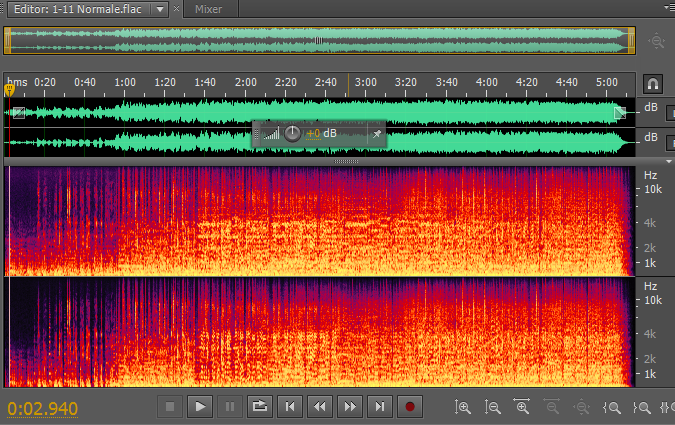Viewport: 675px width, 425px height.
Task: Click the Zoom In (Amplitude) icon
Action: [463, 407]
